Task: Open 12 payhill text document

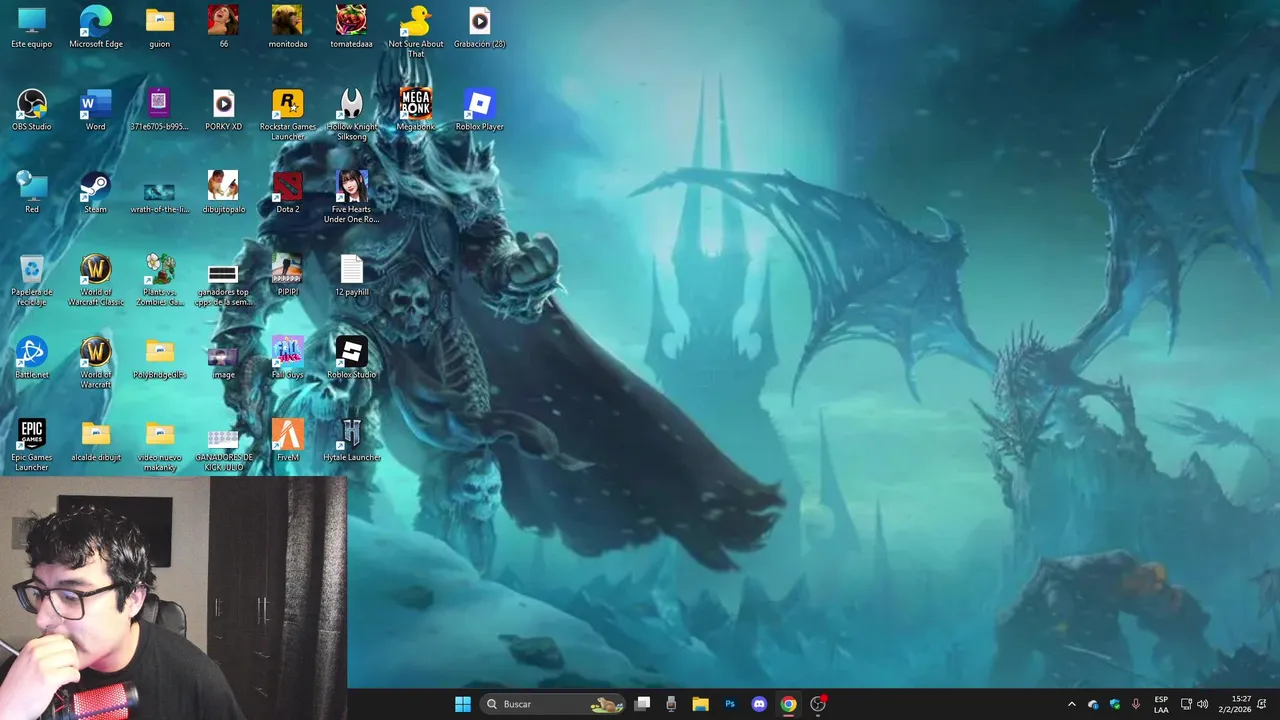Action: pyautogui.click(x=351, y=275)
